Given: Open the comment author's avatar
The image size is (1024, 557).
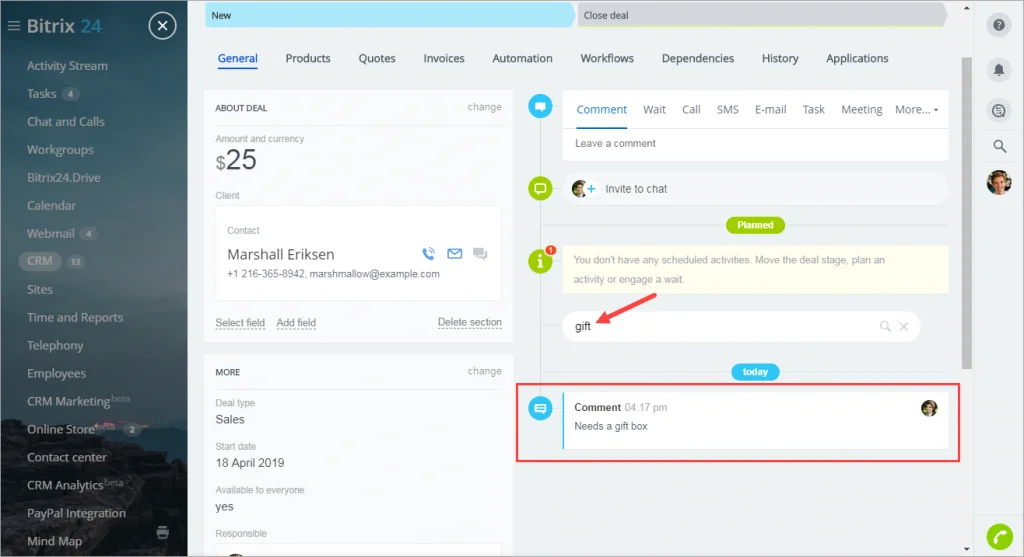Looking at the screenshot, I should (929, 408).
